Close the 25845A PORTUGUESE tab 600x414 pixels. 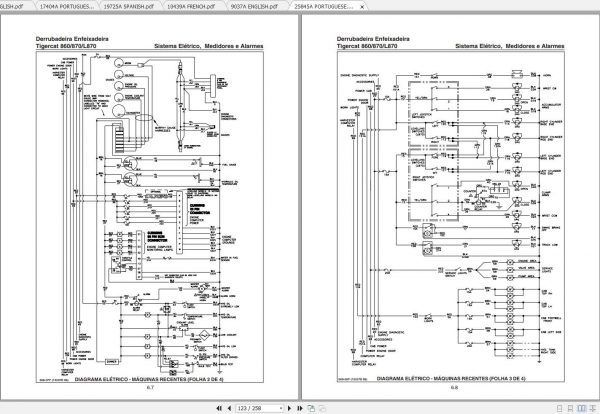[x=362, y=7]
